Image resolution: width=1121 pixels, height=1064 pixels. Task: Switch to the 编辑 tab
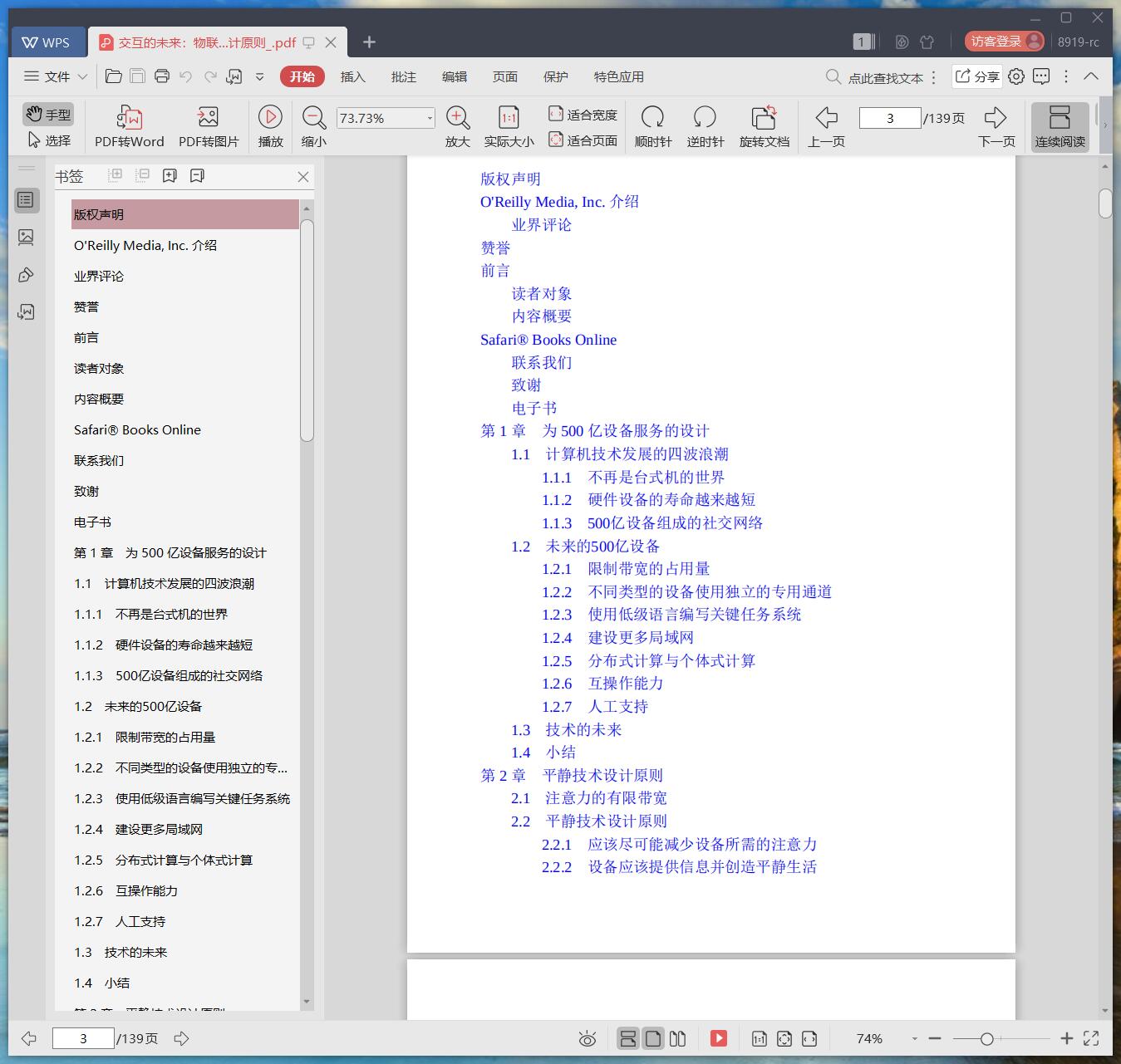(x=454, y=76)
